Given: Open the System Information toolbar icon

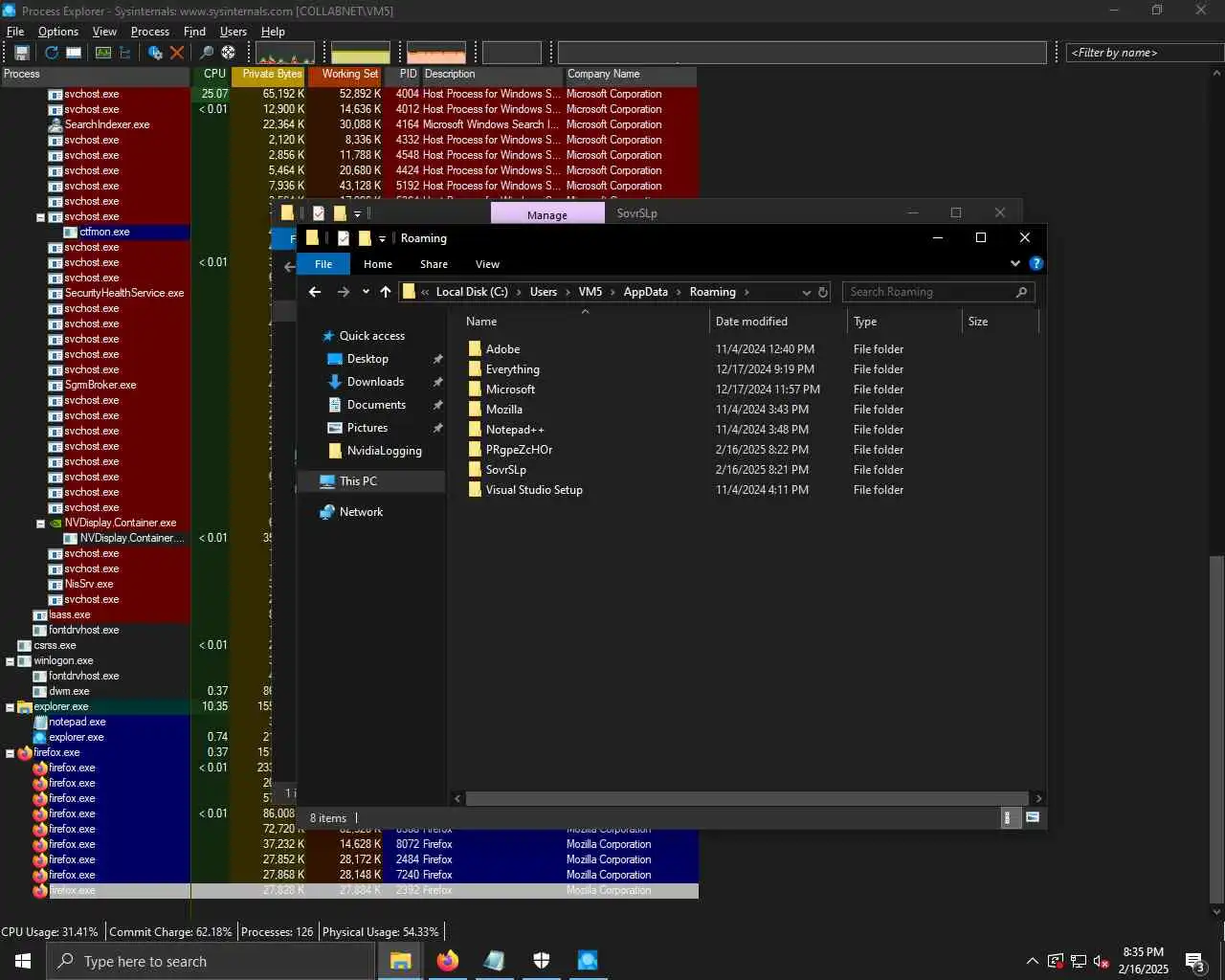Looking at the screenshot, I should 103,53.
